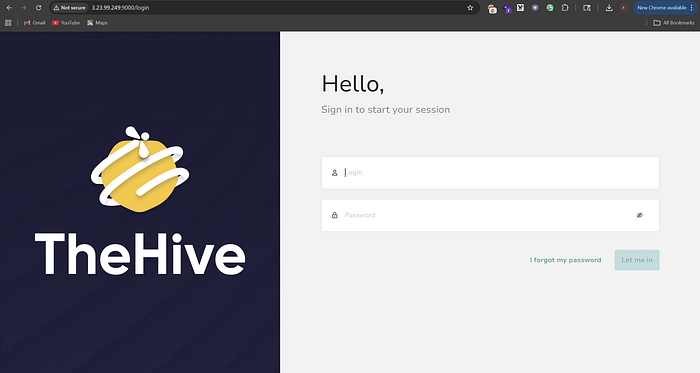The height and width of the screenshot is (373, 700).
Task: Click the Login username input field
Action: coord(490,173)
